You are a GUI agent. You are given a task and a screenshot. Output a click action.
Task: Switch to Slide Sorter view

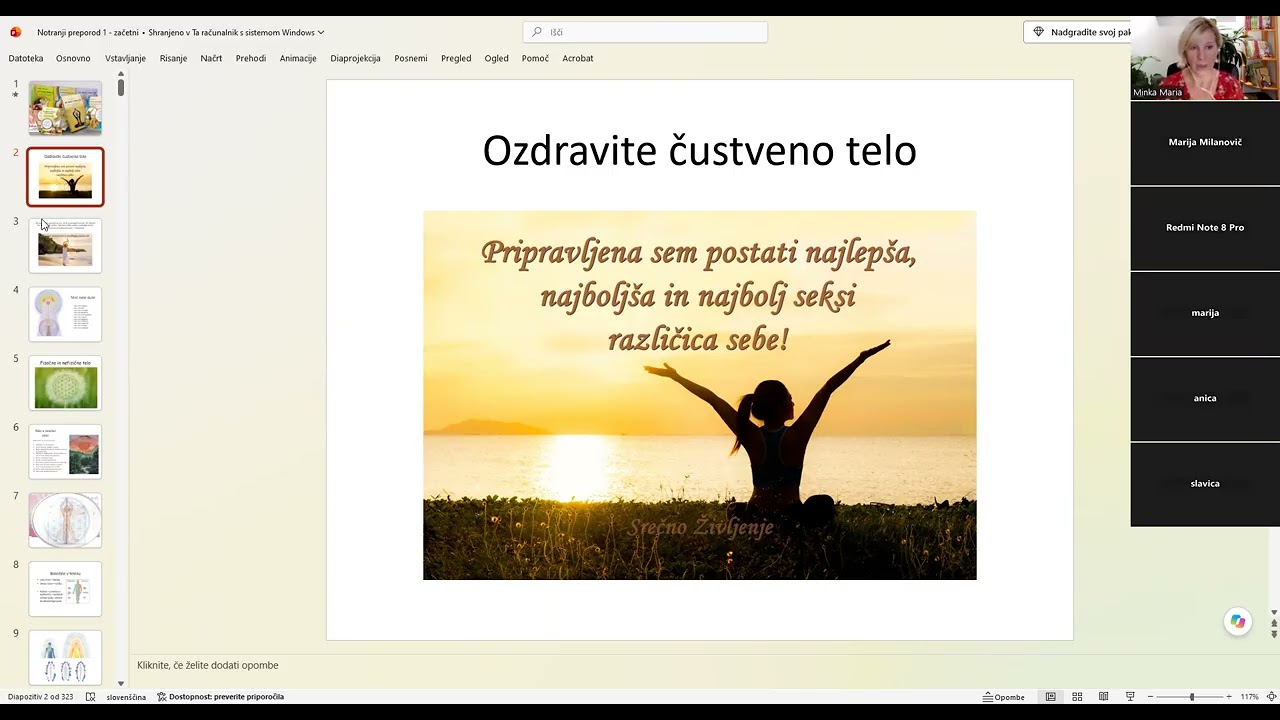pyautogui.click(x=1077, y=697)
